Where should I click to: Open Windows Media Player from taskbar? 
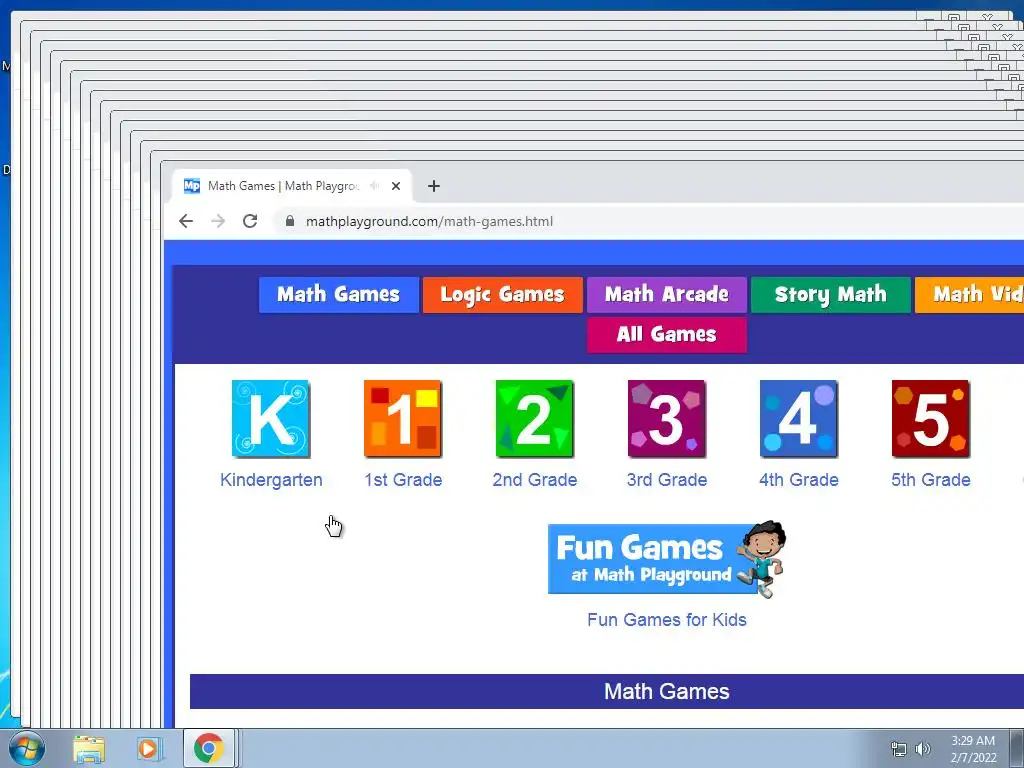[149, 749]
